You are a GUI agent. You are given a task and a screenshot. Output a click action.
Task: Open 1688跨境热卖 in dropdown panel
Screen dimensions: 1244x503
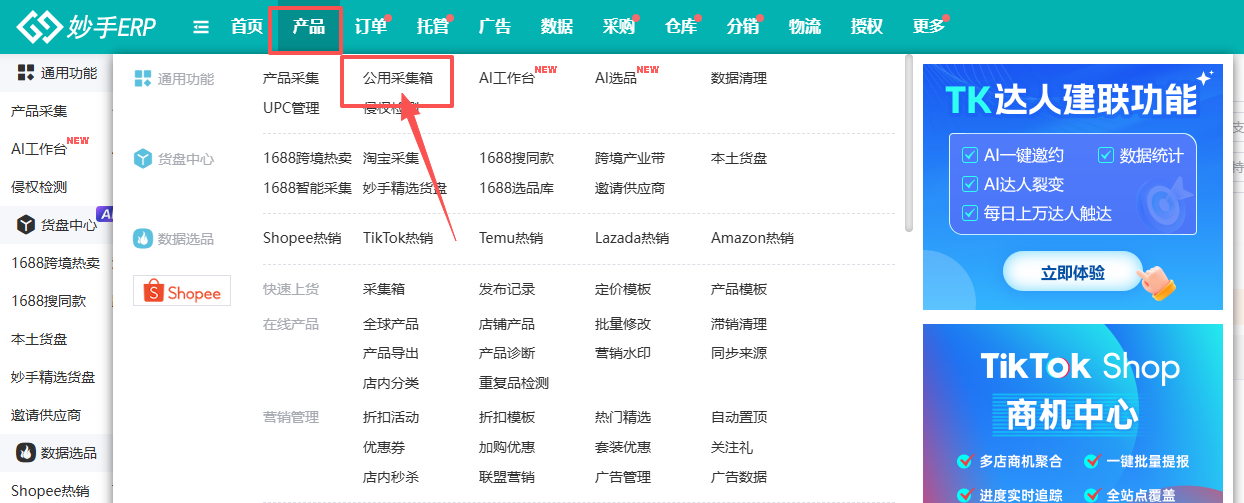pos(308,158)
